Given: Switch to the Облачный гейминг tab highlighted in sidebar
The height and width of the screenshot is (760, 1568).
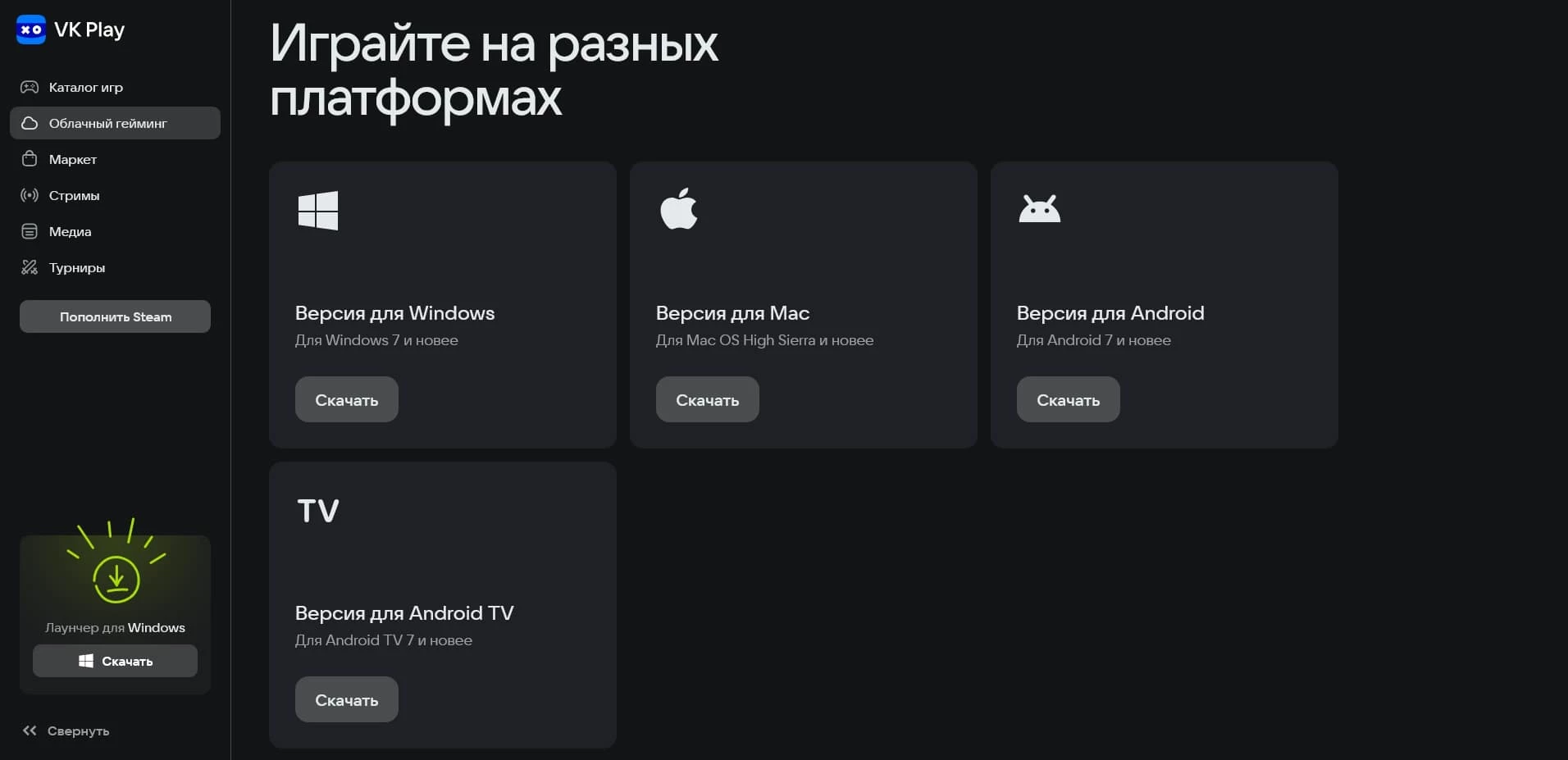Looking at the screenshot, I should pyautogui.click(x=107, y=123).
